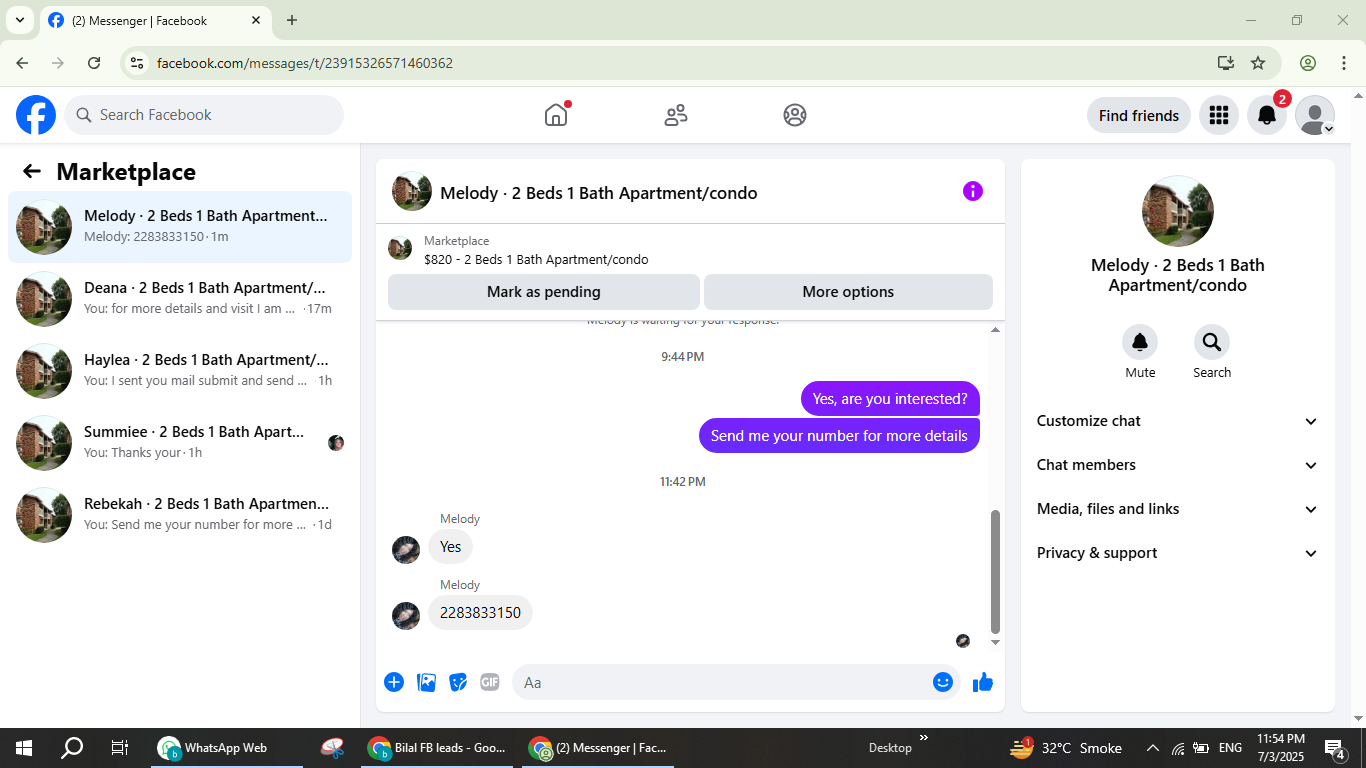The width and height of the screenshot is (1366, 768).
Task: Click More options button
Action: coord(848,292)
